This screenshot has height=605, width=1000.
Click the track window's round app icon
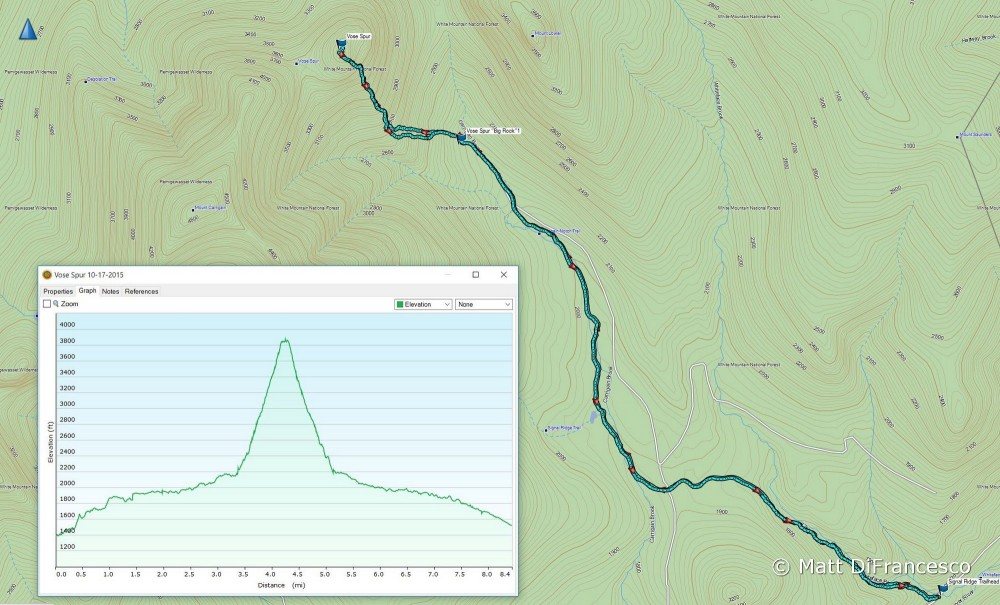[47, 275]
